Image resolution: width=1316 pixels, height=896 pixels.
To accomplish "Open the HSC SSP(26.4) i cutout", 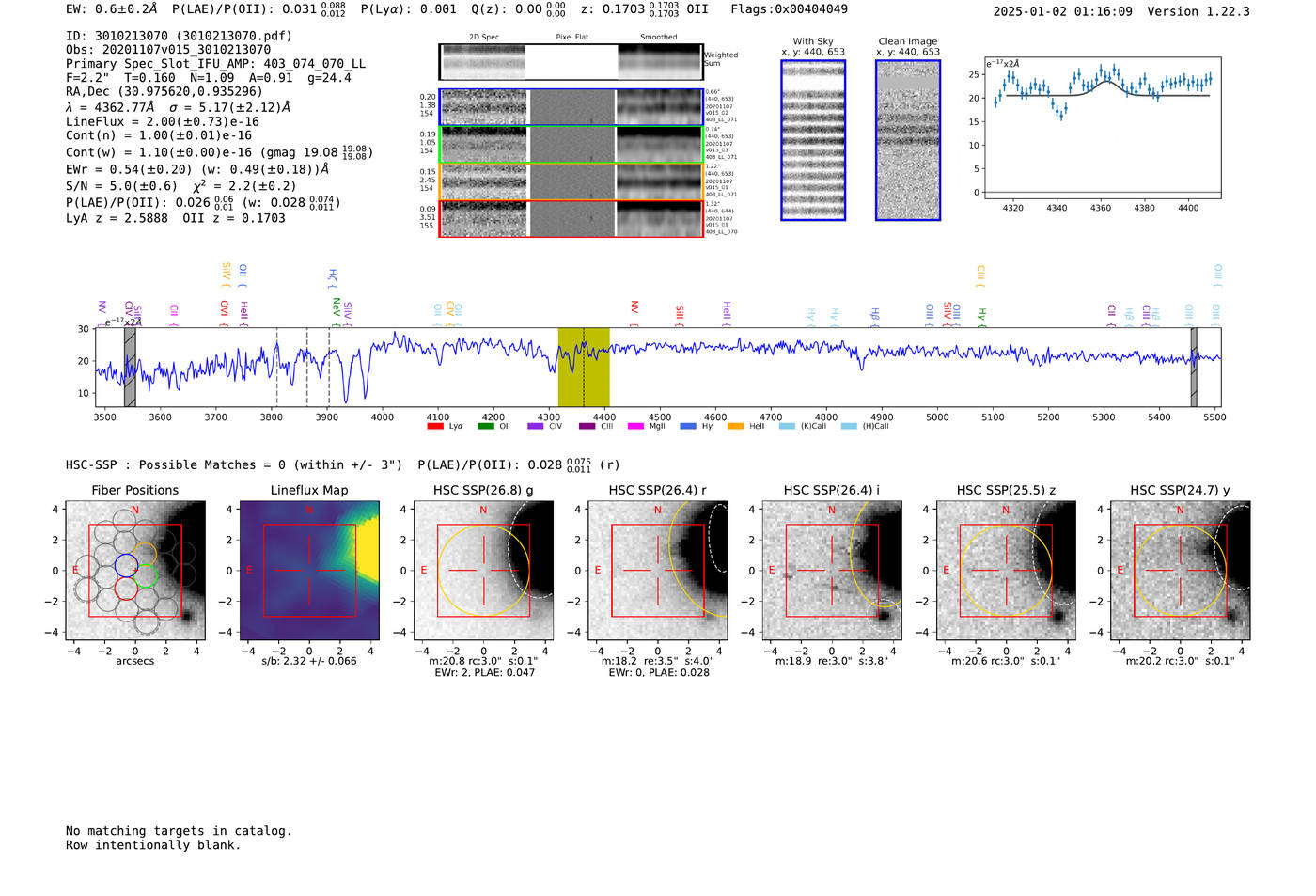I will [x=832, y=571].
